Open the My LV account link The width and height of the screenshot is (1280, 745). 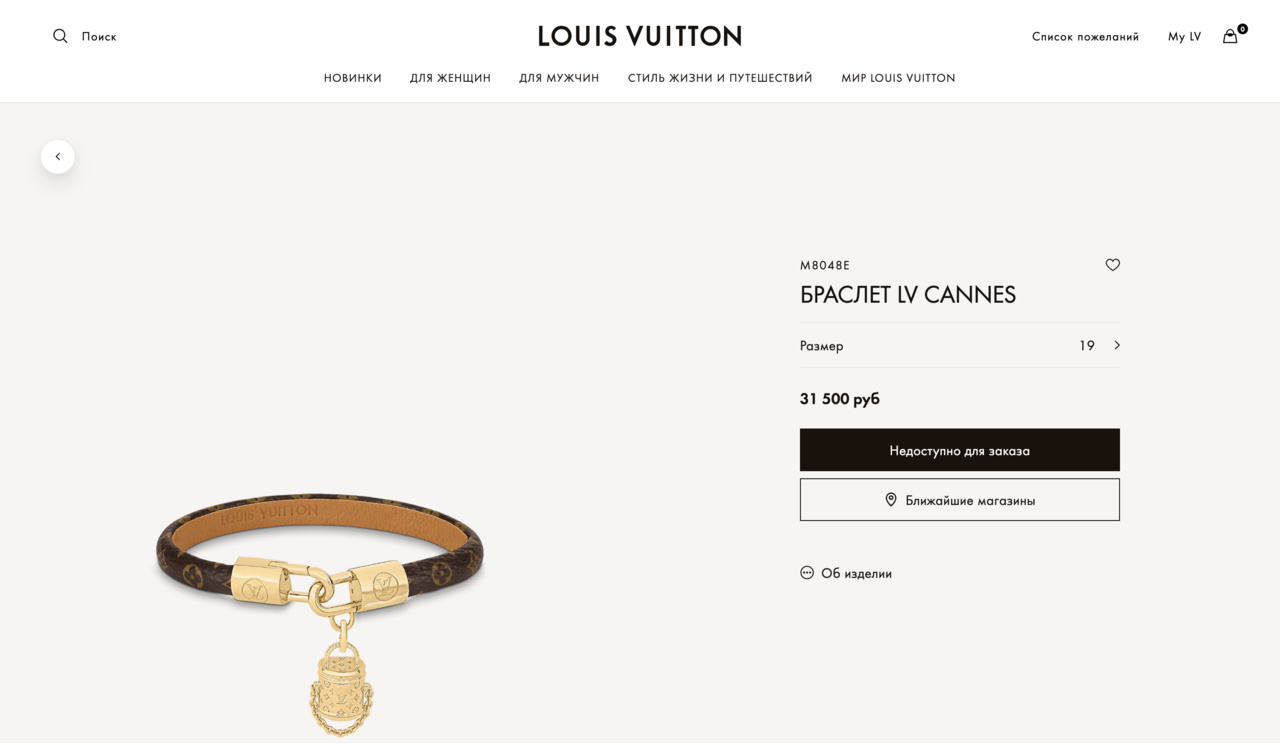[1184, 36]
